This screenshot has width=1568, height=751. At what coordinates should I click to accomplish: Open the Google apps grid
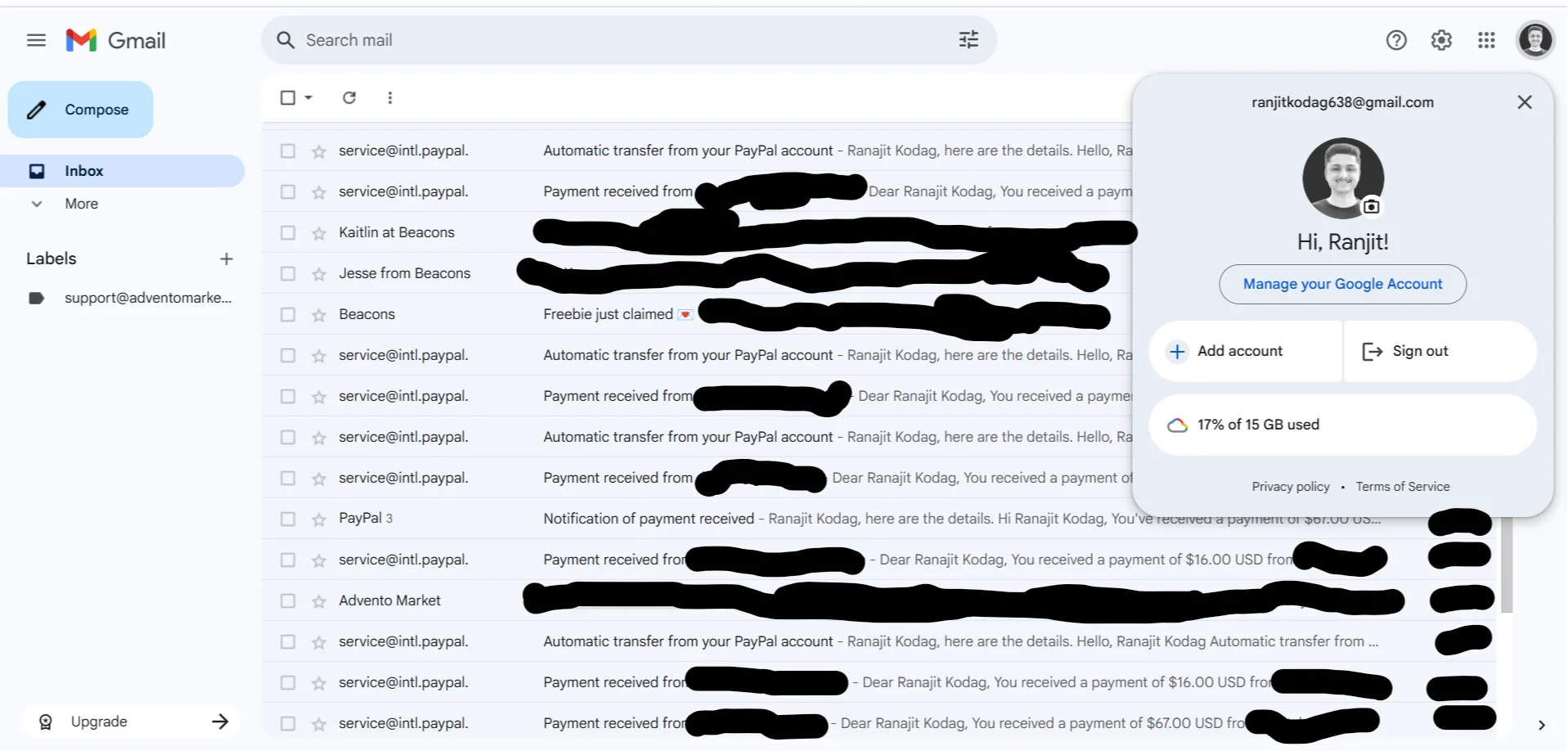[1486, 40]
